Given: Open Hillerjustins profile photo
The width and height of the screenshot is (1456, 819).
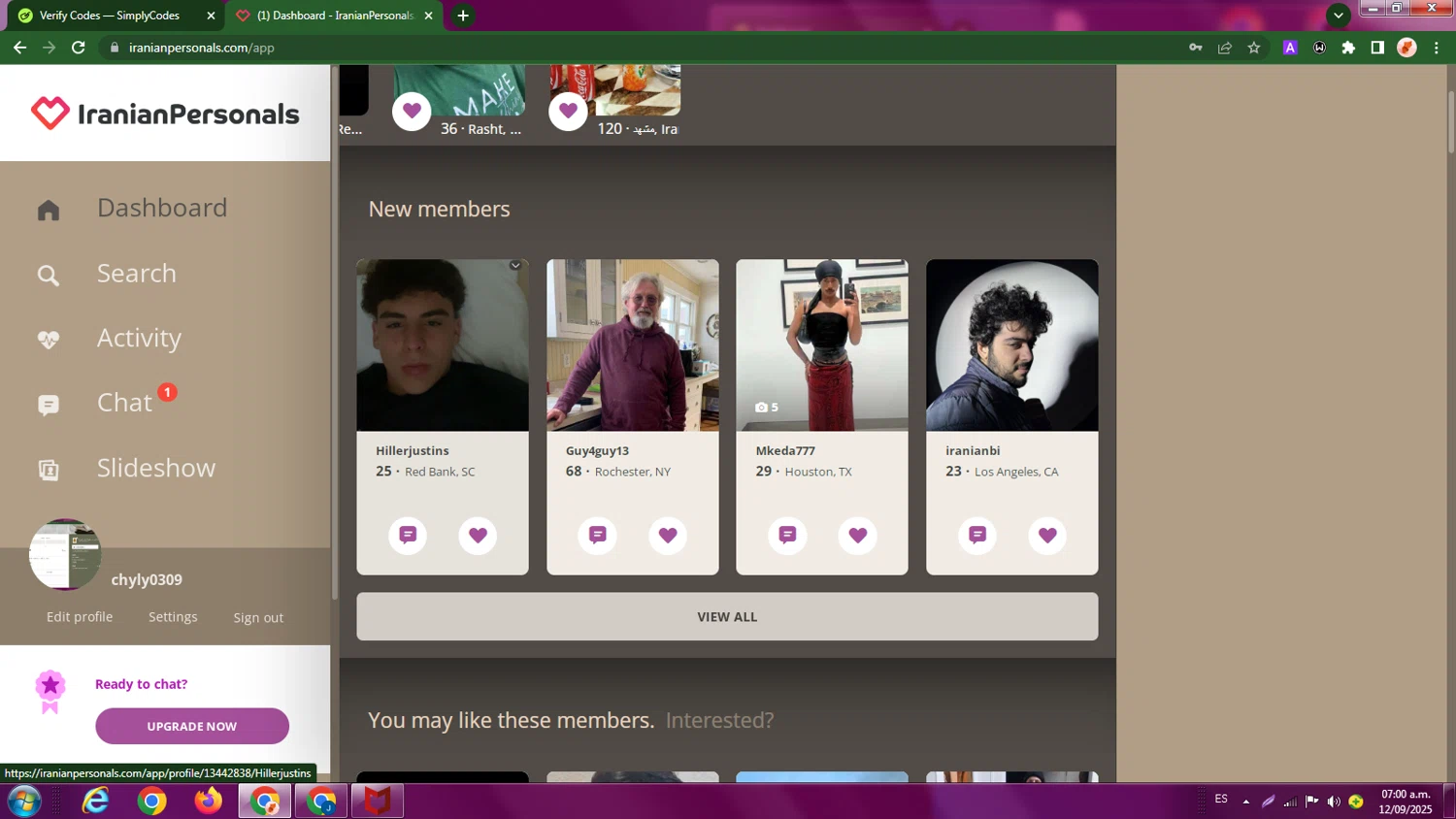Looking at the screenshot, I should pos(443,345).
